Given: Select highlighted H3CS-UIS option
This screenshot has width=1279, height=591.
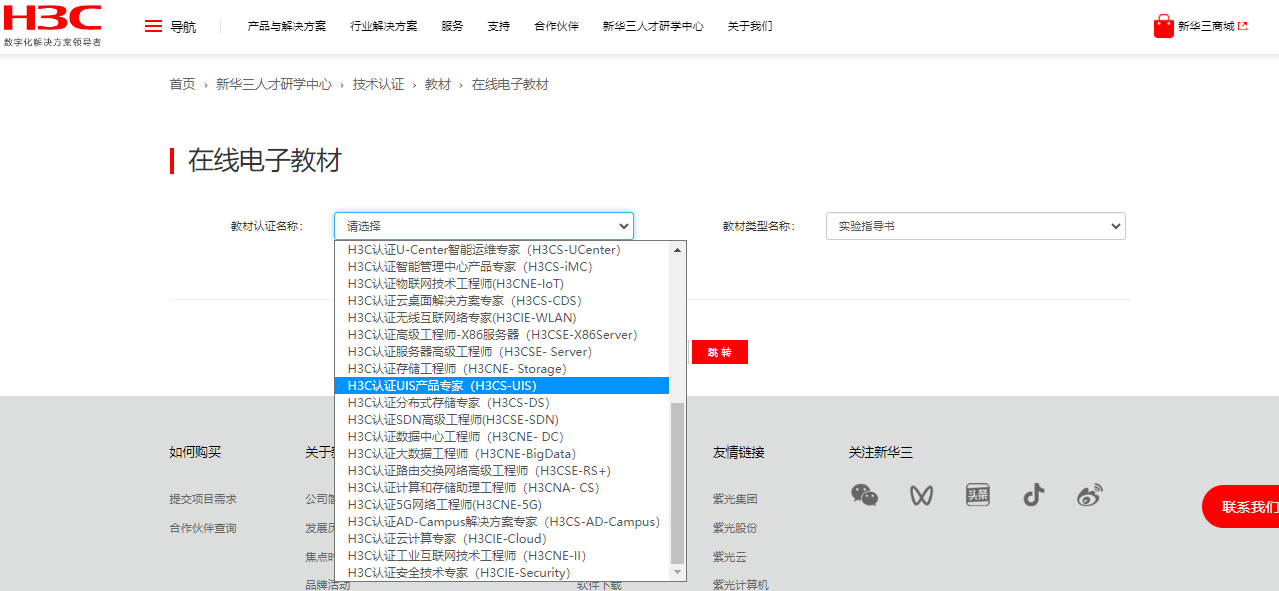Looking at the screenshot, I should [502, 386].
